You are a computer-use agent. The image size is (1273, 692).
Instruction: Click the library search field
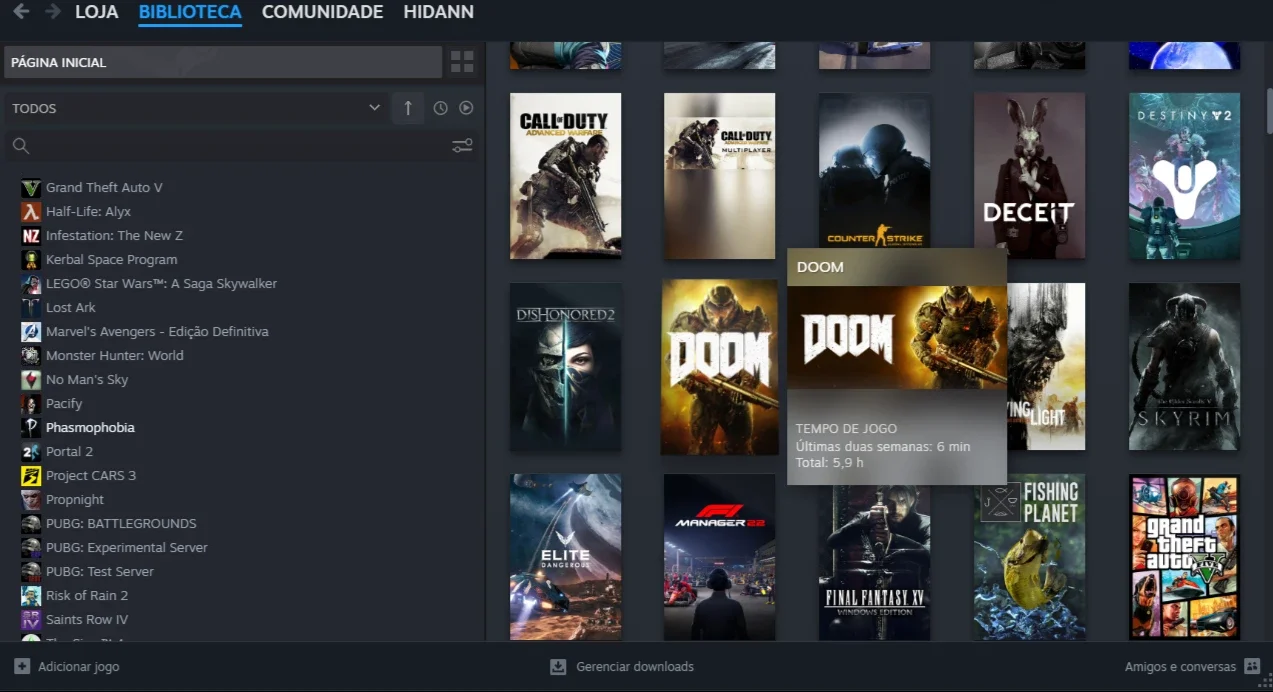click(x=240, y=146)
